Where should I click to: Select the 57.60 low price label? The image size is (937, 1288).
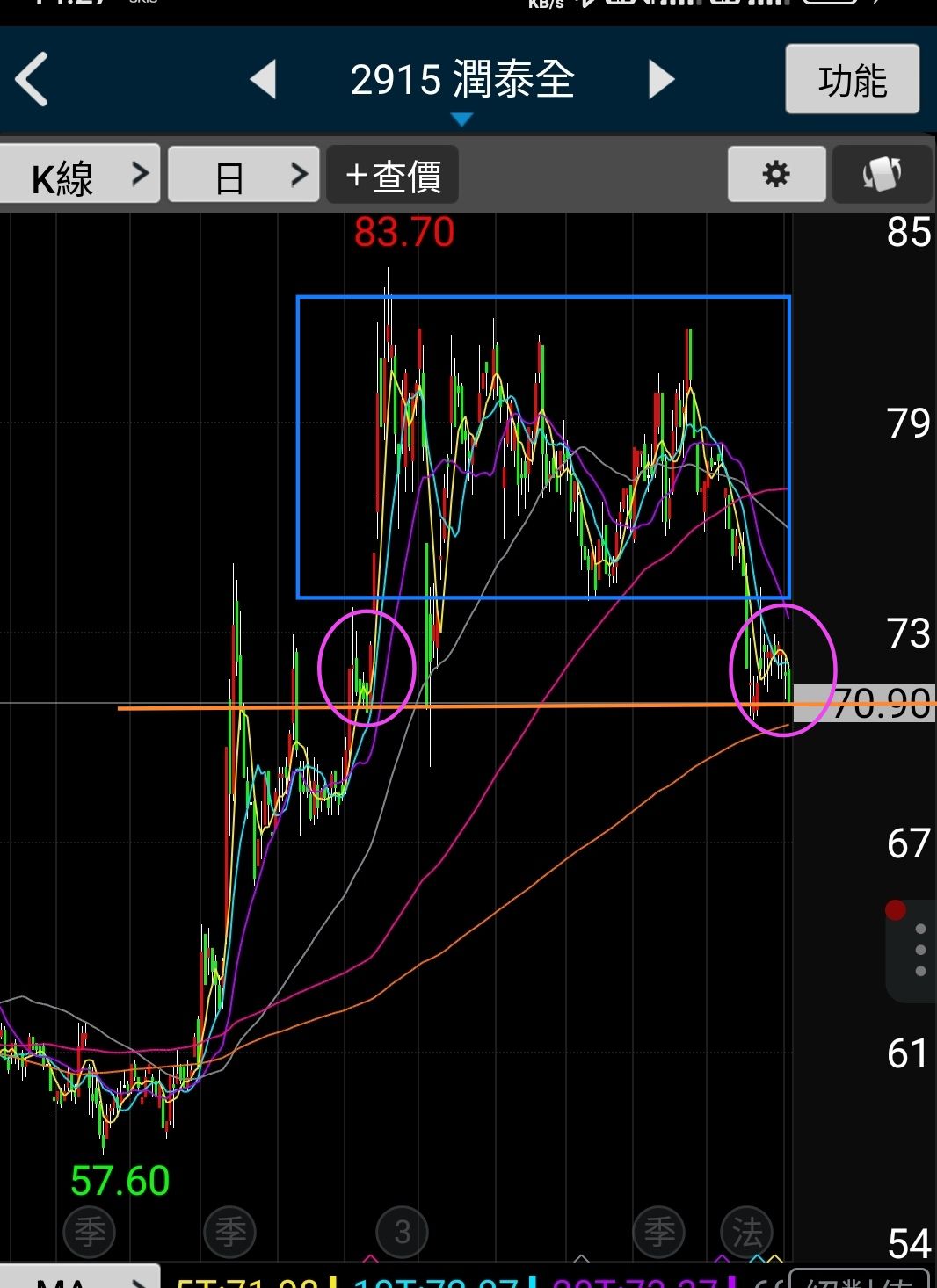point(120,1180)
